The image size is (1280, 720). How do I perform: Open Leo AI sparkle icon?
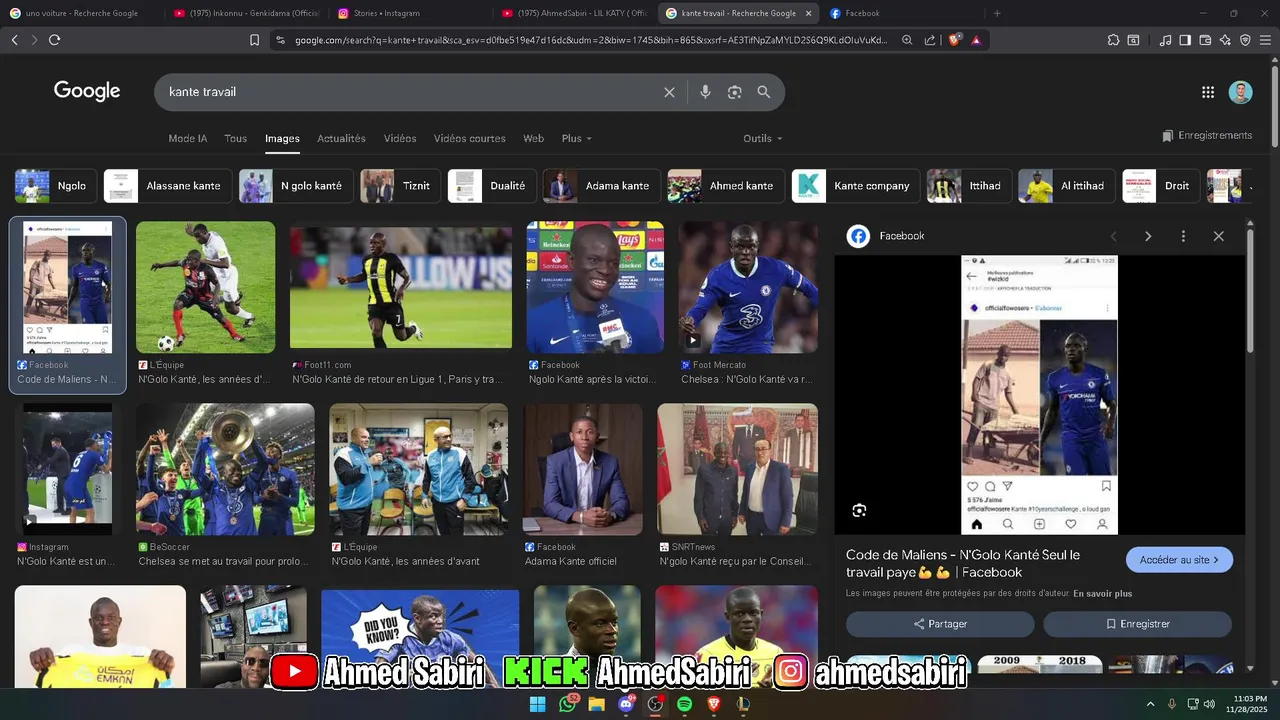[1225, 40]
